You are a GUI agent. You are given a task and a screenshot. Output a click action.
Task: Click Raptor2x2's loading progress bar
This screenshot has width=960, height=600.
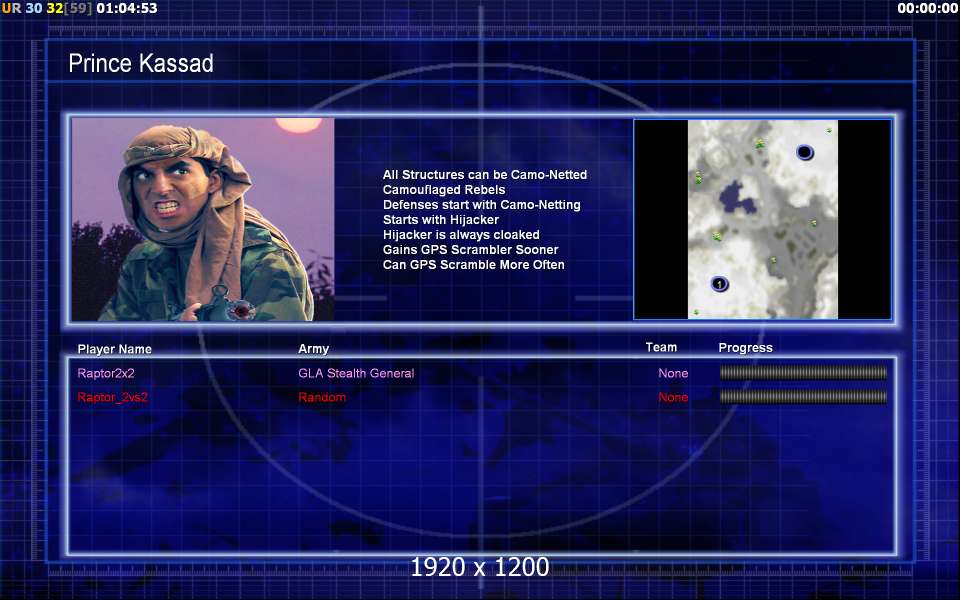(803, 372)
